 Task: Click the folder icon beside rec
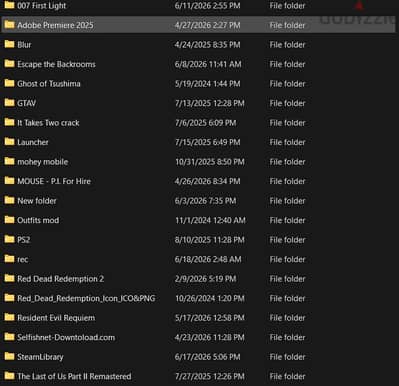click(x=9, y=259)
